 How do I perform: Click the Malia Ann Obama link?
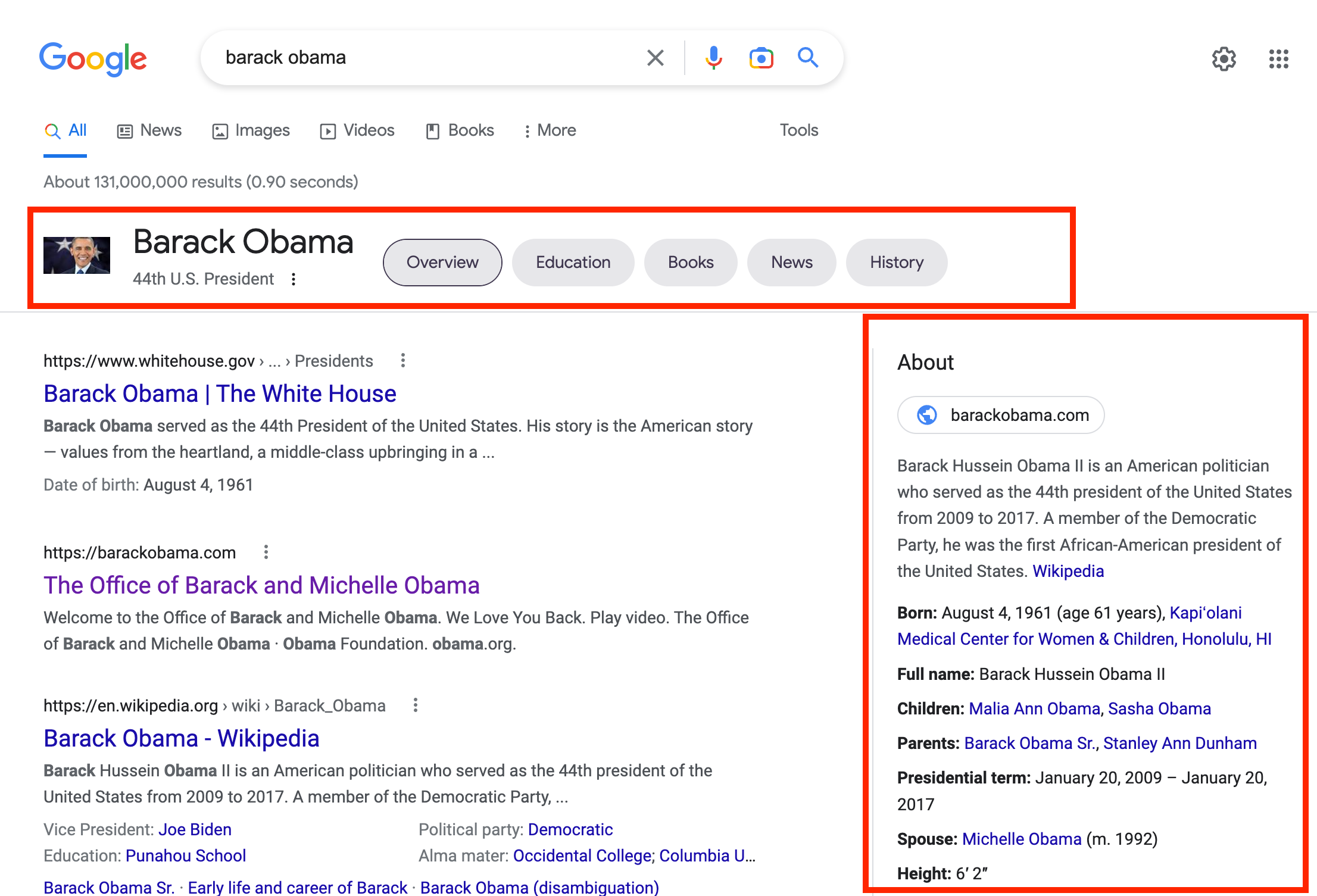pyautogui.click(x=1034, y=708)
